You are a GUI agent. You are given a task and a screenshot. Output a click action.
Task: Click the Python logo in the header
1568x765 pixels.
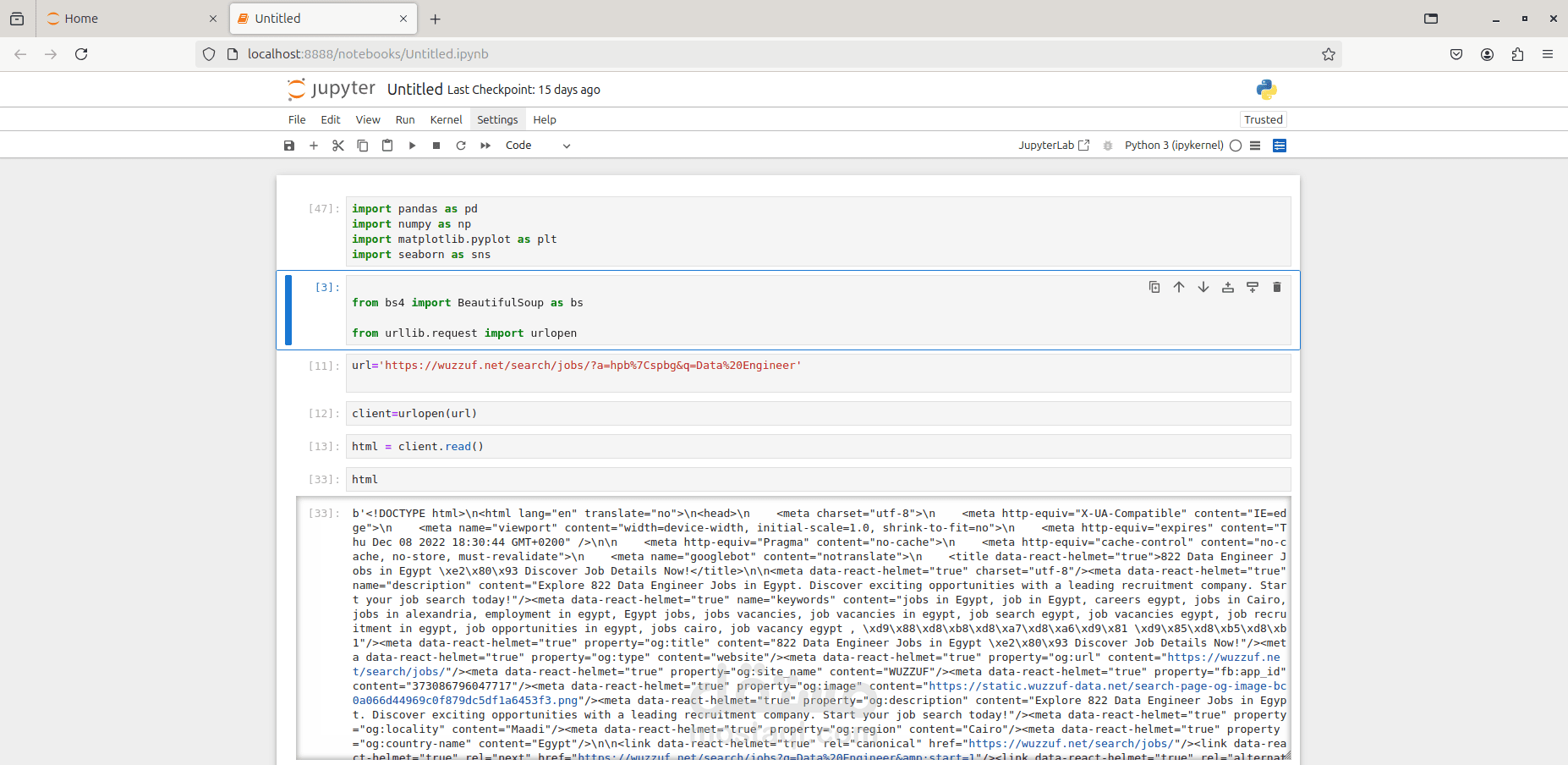click(1266, 89)
